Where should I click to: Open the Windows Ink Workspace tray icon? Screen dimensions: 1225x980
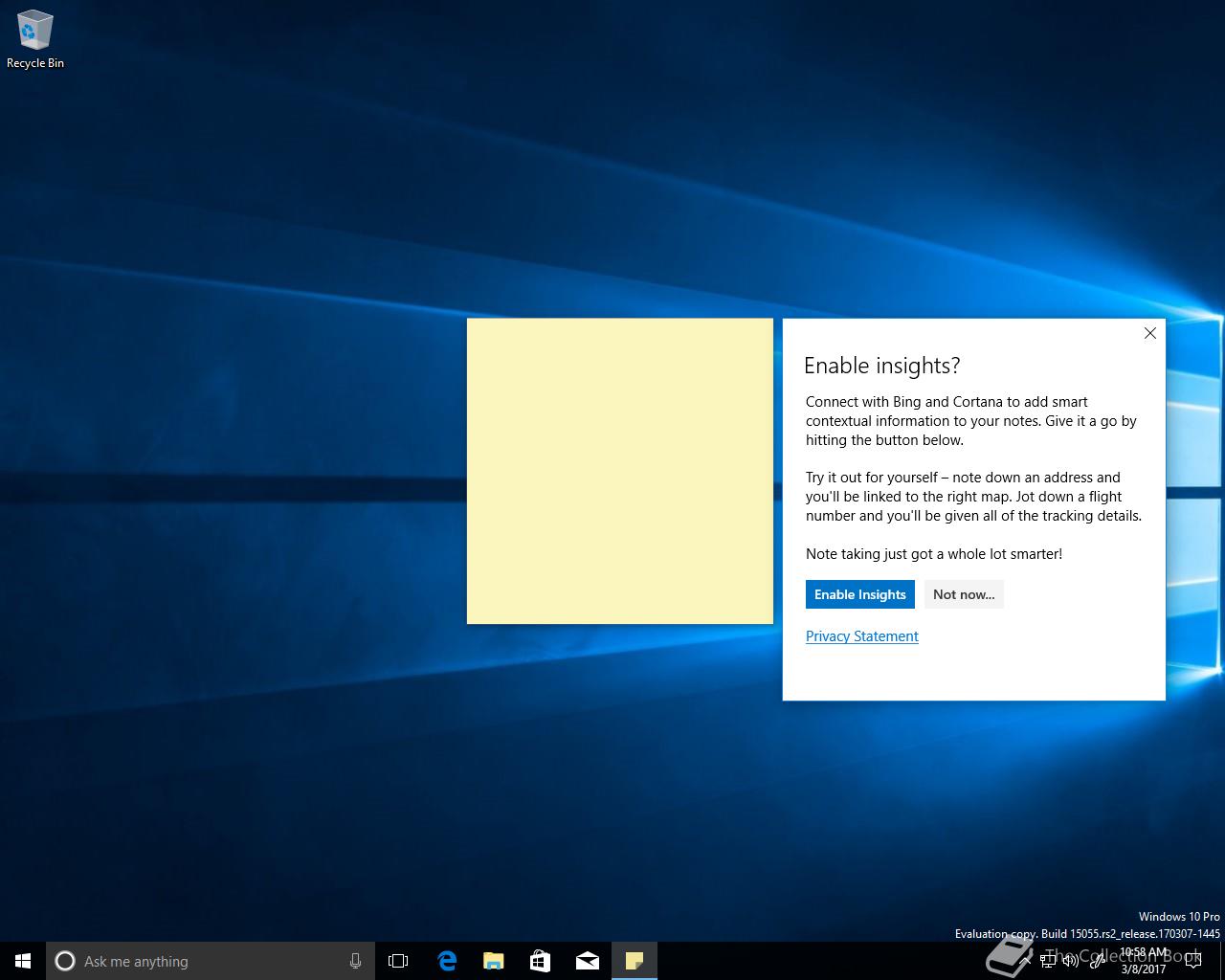tap(1097, 961)
